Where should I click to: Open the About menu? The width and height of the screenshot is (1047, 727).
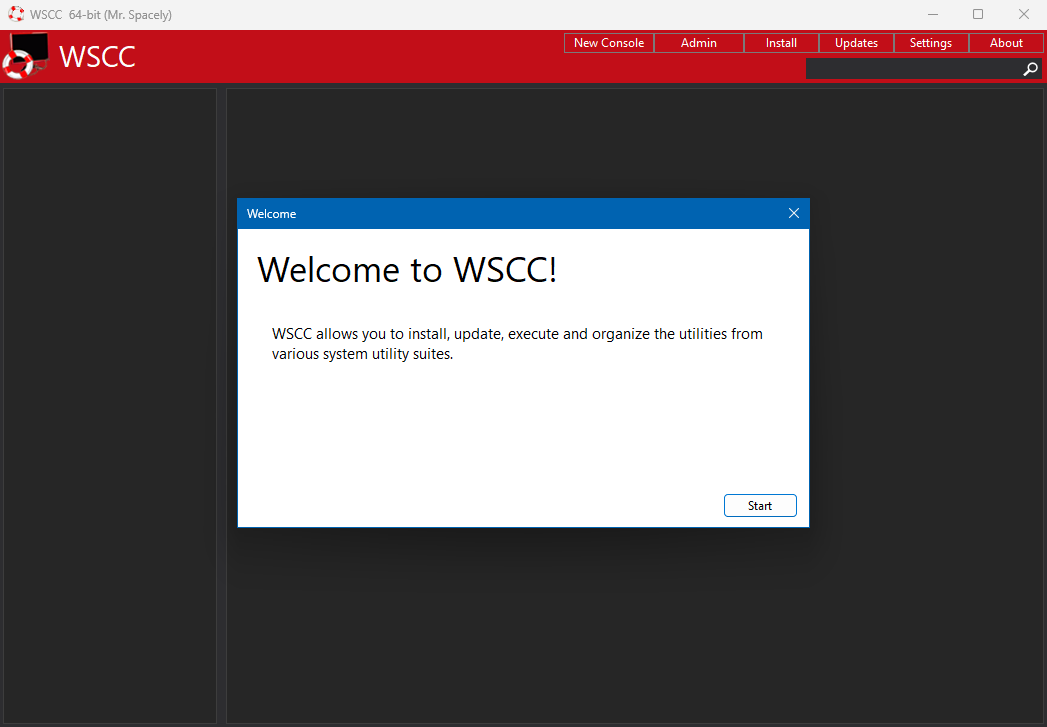(1006, 43)
